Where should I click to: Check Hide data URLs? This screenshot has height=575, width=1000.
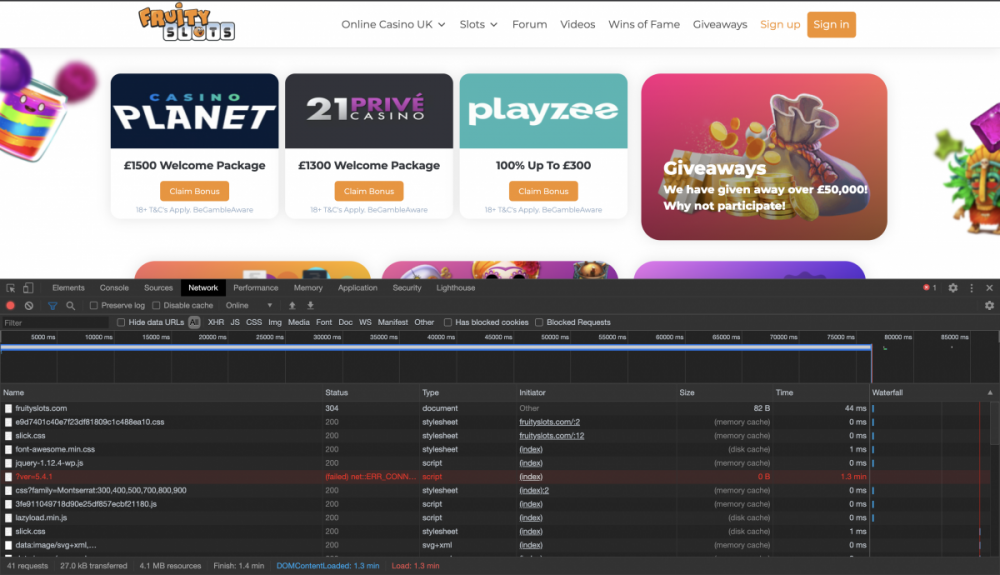coord(121,323)
